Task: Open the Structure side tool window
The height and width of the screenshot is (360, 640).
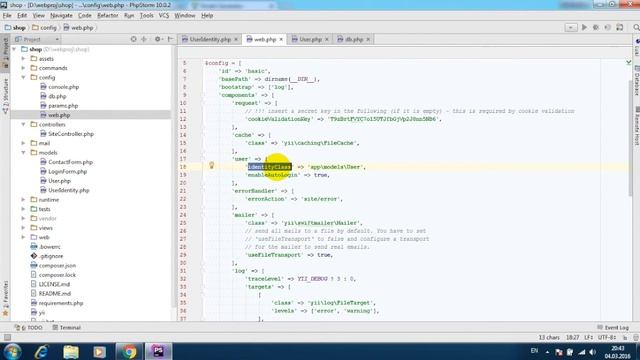Action: click(x=6, y=96)
